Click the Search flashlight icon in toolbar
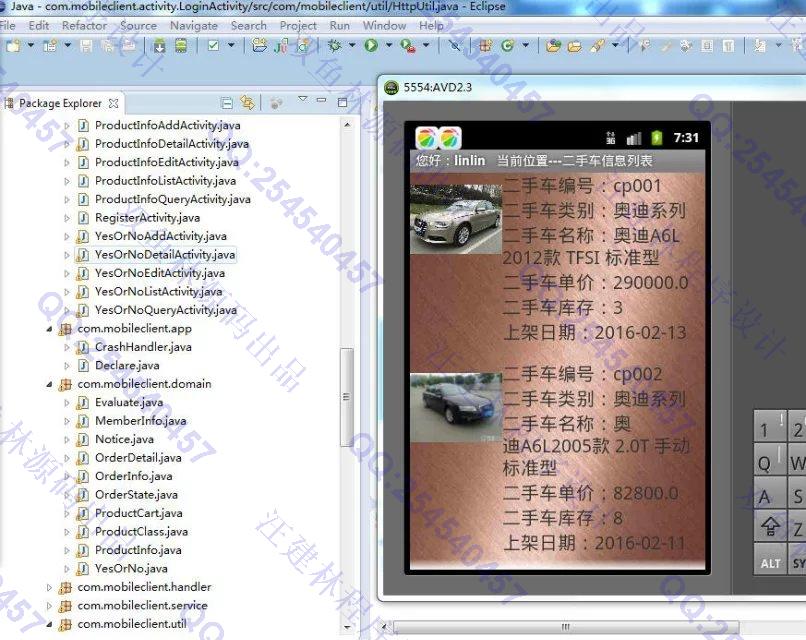This screenshot has height=640, width=806. point(597,46)
